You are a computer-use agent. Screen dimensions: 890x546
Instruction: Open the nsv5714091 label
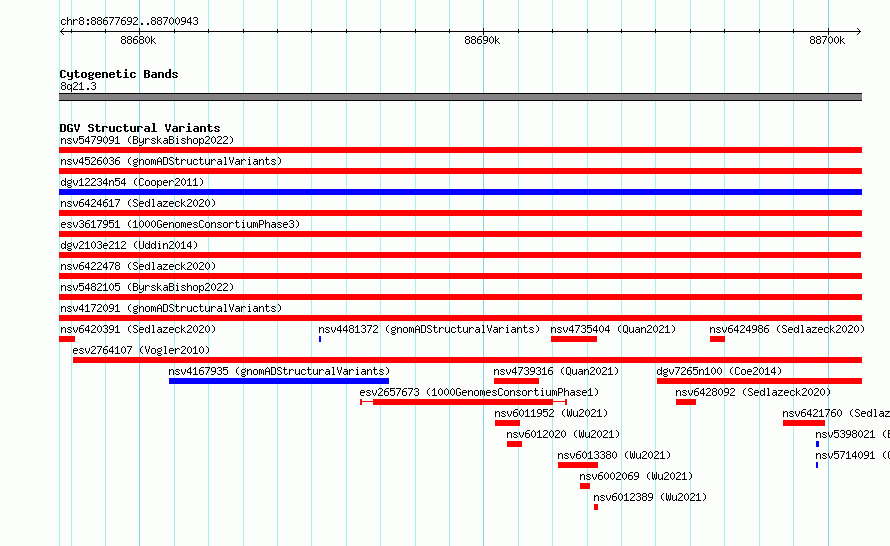pos(852,455)
